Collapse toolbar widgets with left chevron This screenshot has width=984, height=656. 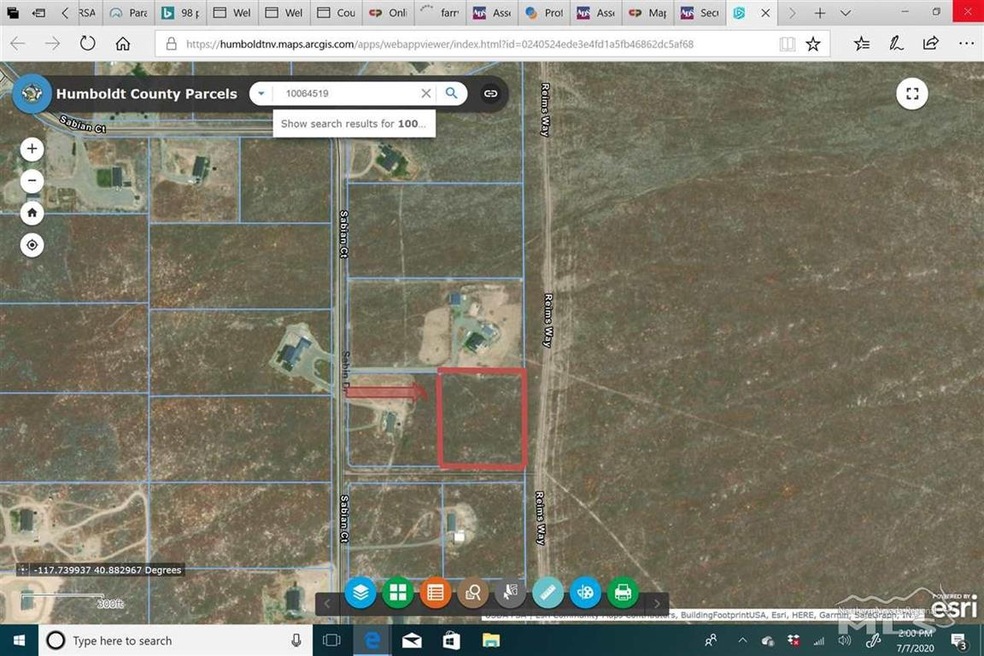[327, 603]
